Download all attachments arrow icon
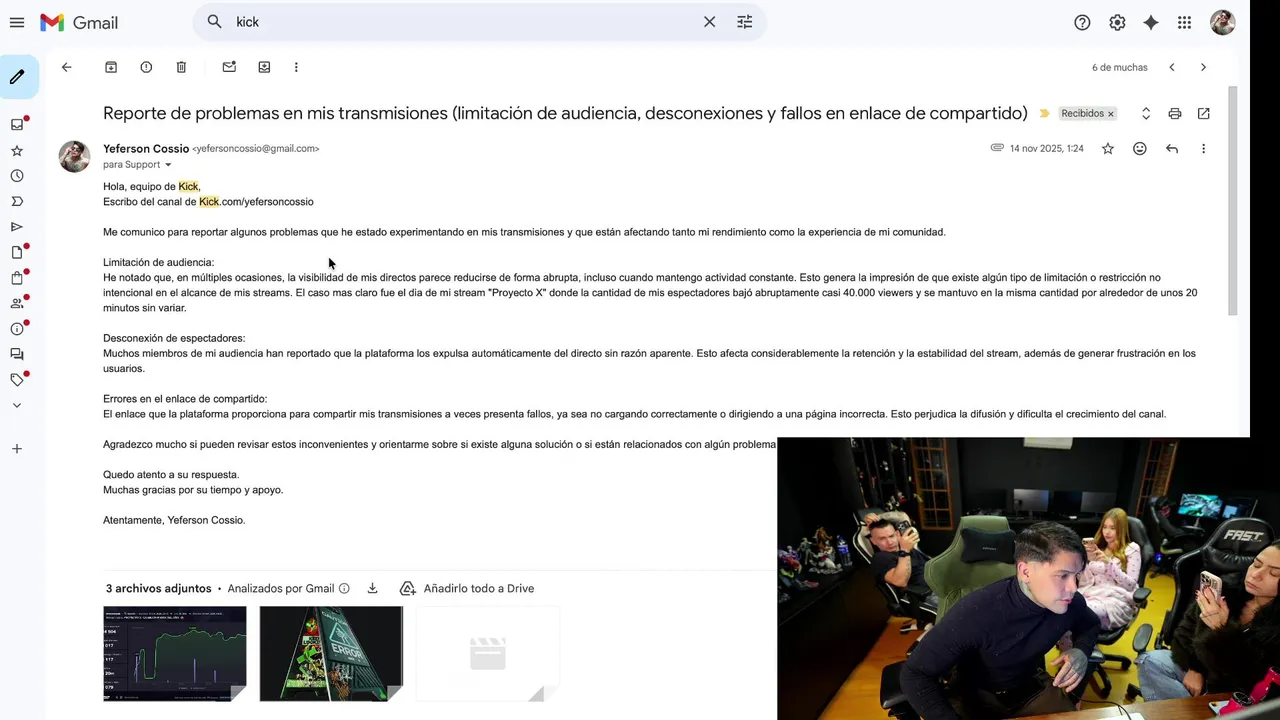Viewport: 1280px width, 720px height. (x=372, y=589)
